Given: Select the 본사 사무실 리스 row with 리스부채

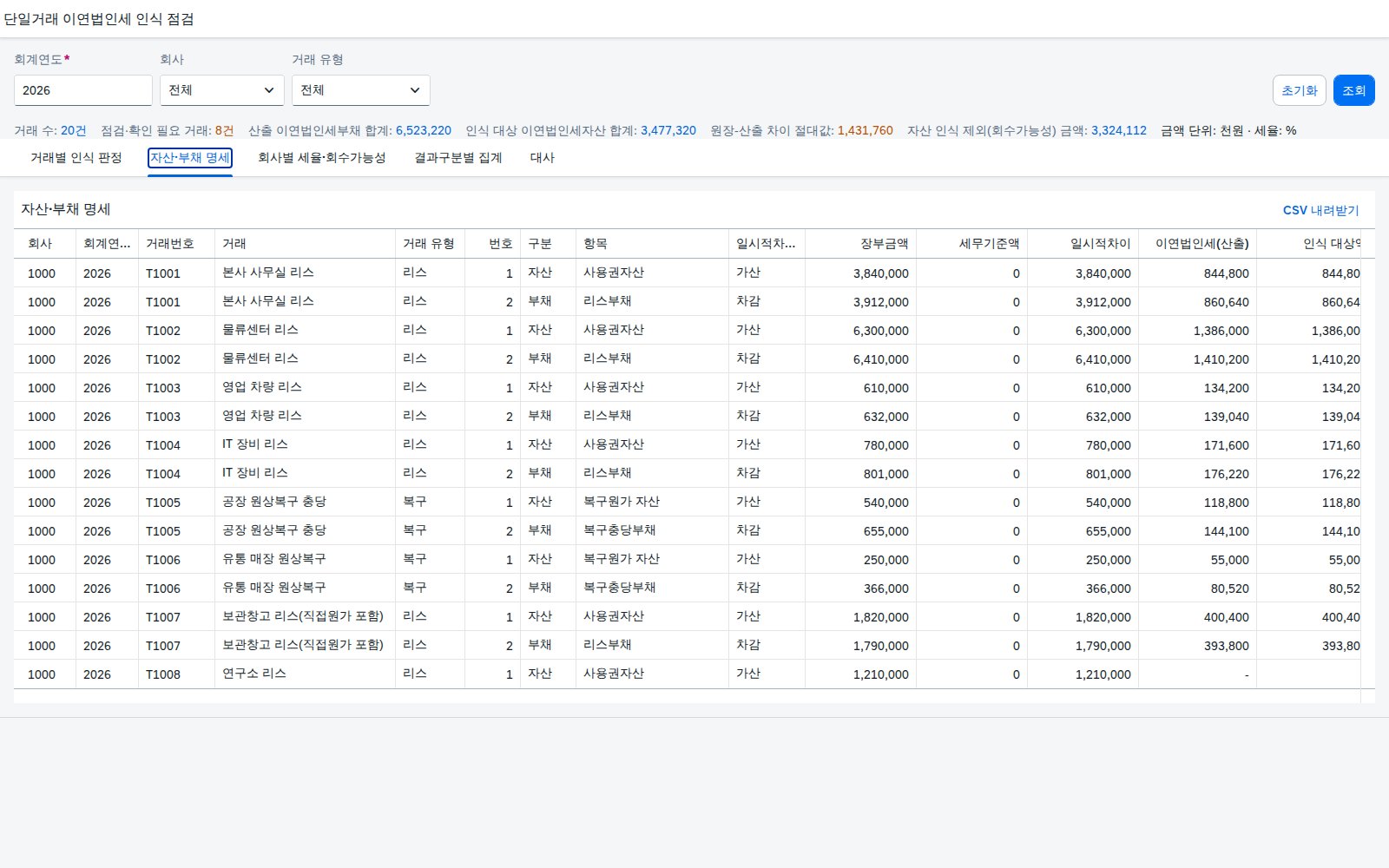Looking at the screenshot, I should [x=688, y=301].
